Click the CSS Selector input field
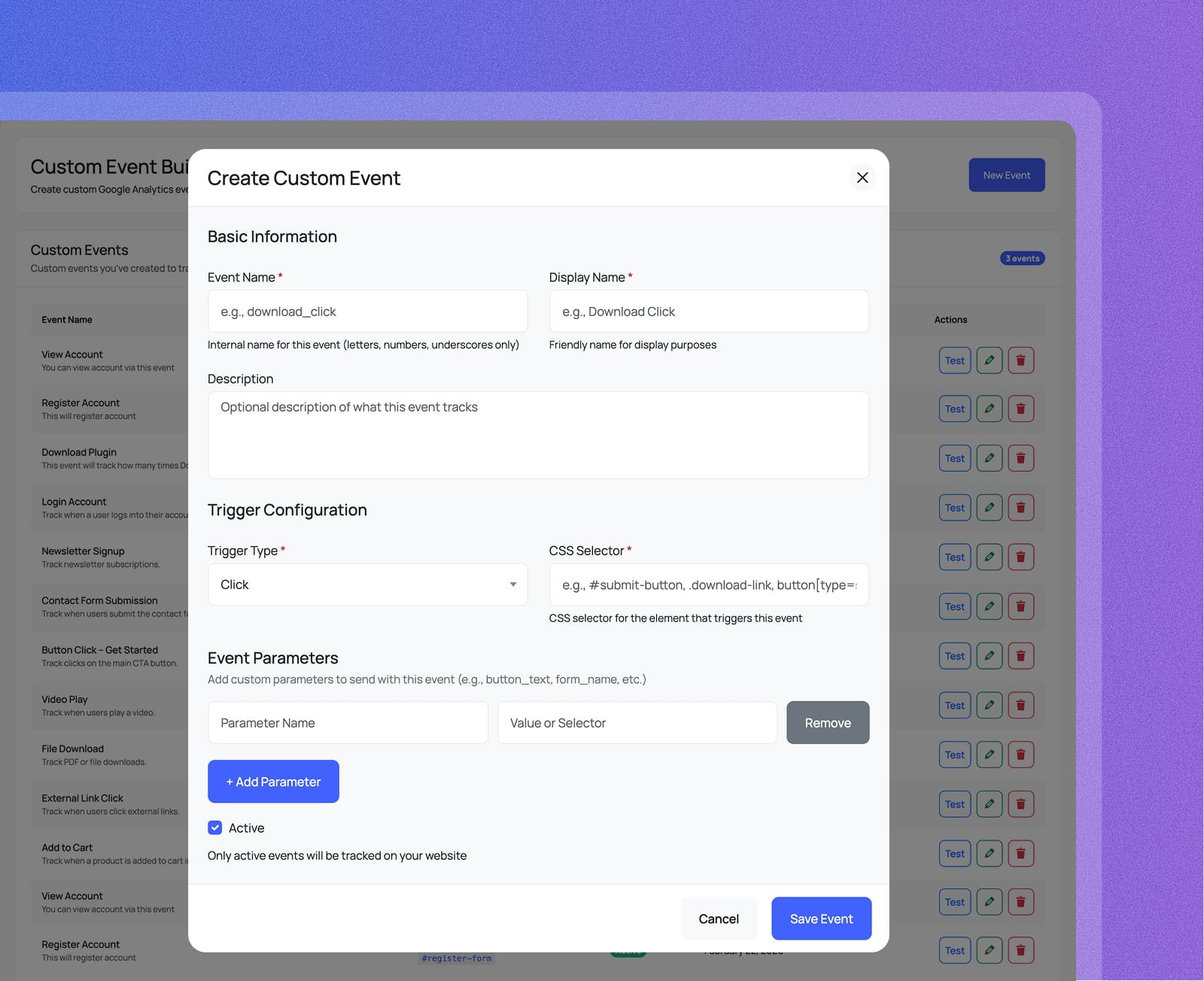Viewport: 1204px width, 981px height. pos(708,584)
